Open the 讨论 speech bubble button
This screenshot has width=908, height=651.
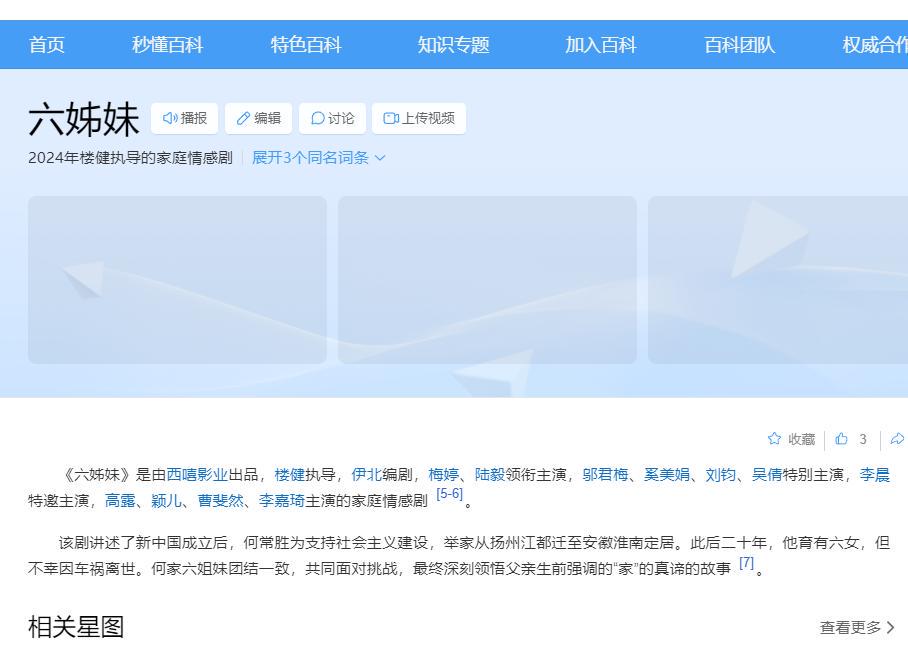[332, 118]
